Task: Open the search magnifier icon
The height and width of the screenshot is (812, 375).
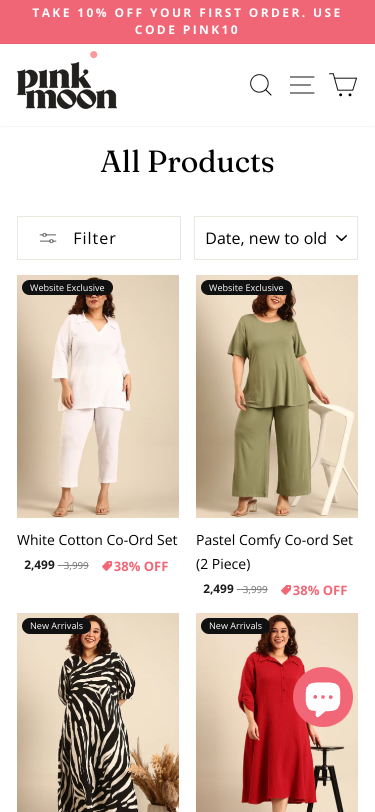Action: click(x=261, y=85)
